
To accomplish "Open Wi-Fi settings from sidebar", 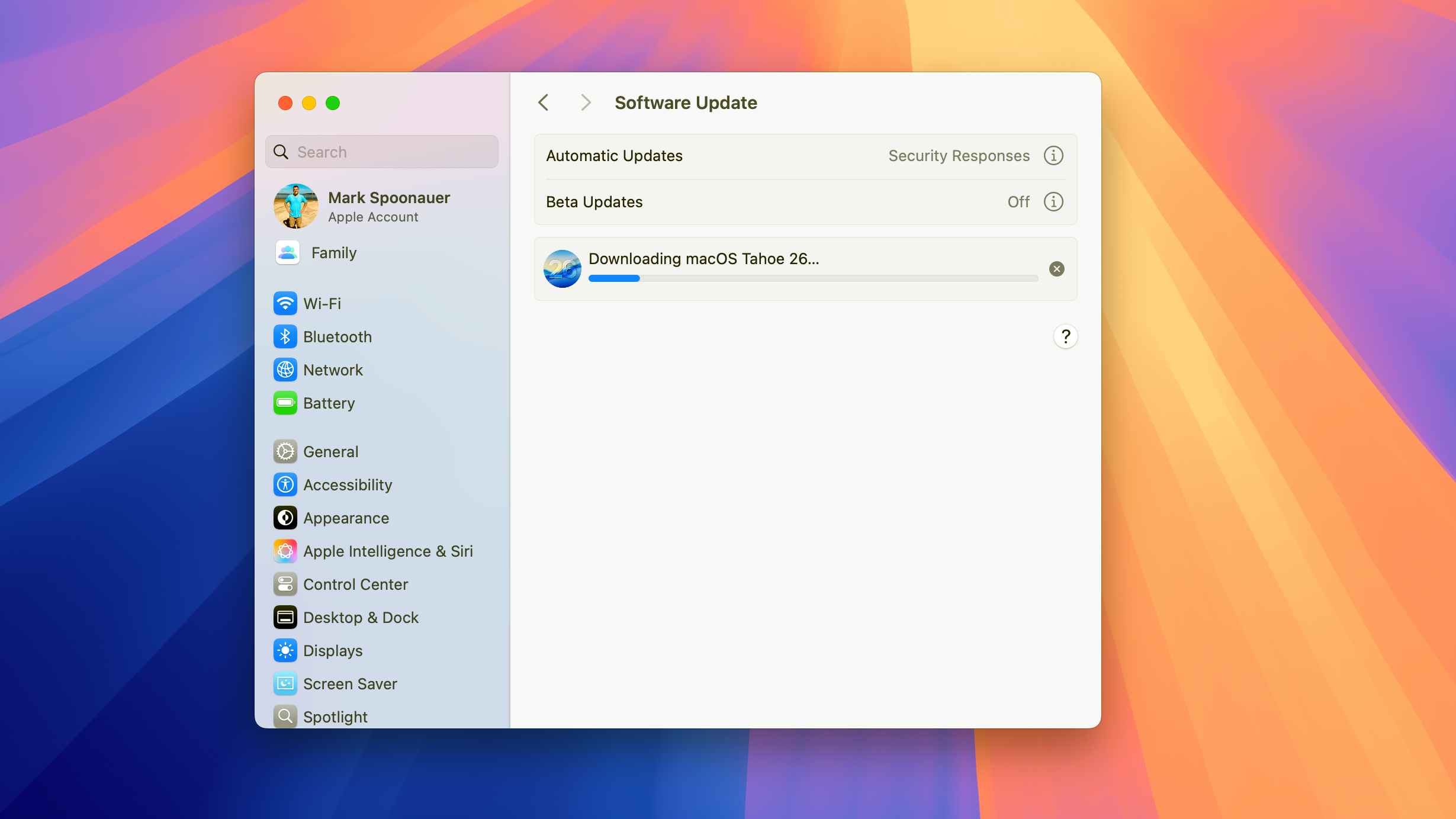I will tap(322, 303).
